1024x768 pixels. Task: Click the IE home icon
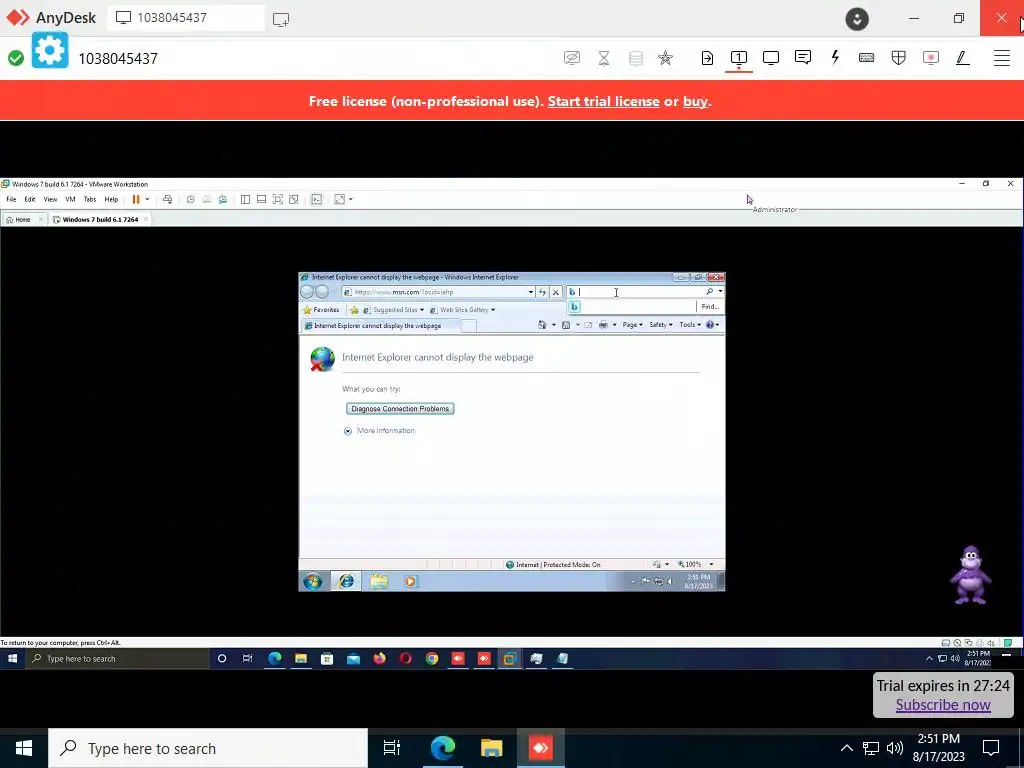coord(542,325)
